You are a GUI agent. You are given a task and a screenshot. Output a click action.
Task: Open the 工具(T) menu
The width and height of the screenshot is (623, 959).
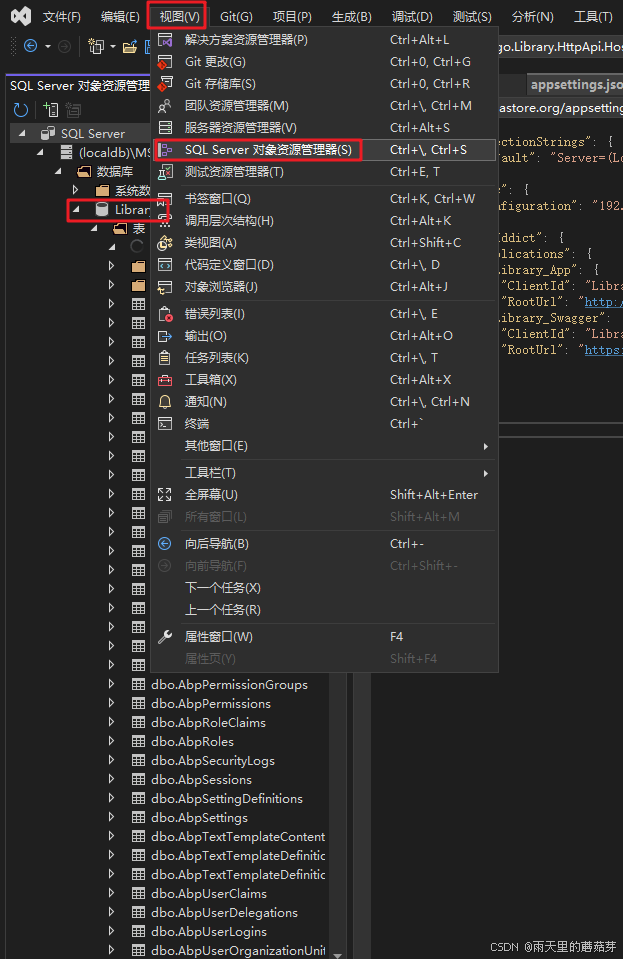[x=592, y=17]
